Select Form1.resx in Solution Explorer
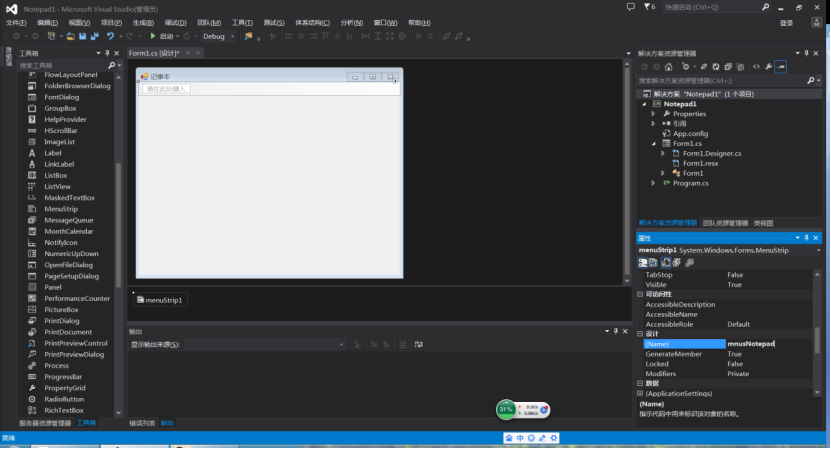831x449 pixels. click(x=700, y=163)
